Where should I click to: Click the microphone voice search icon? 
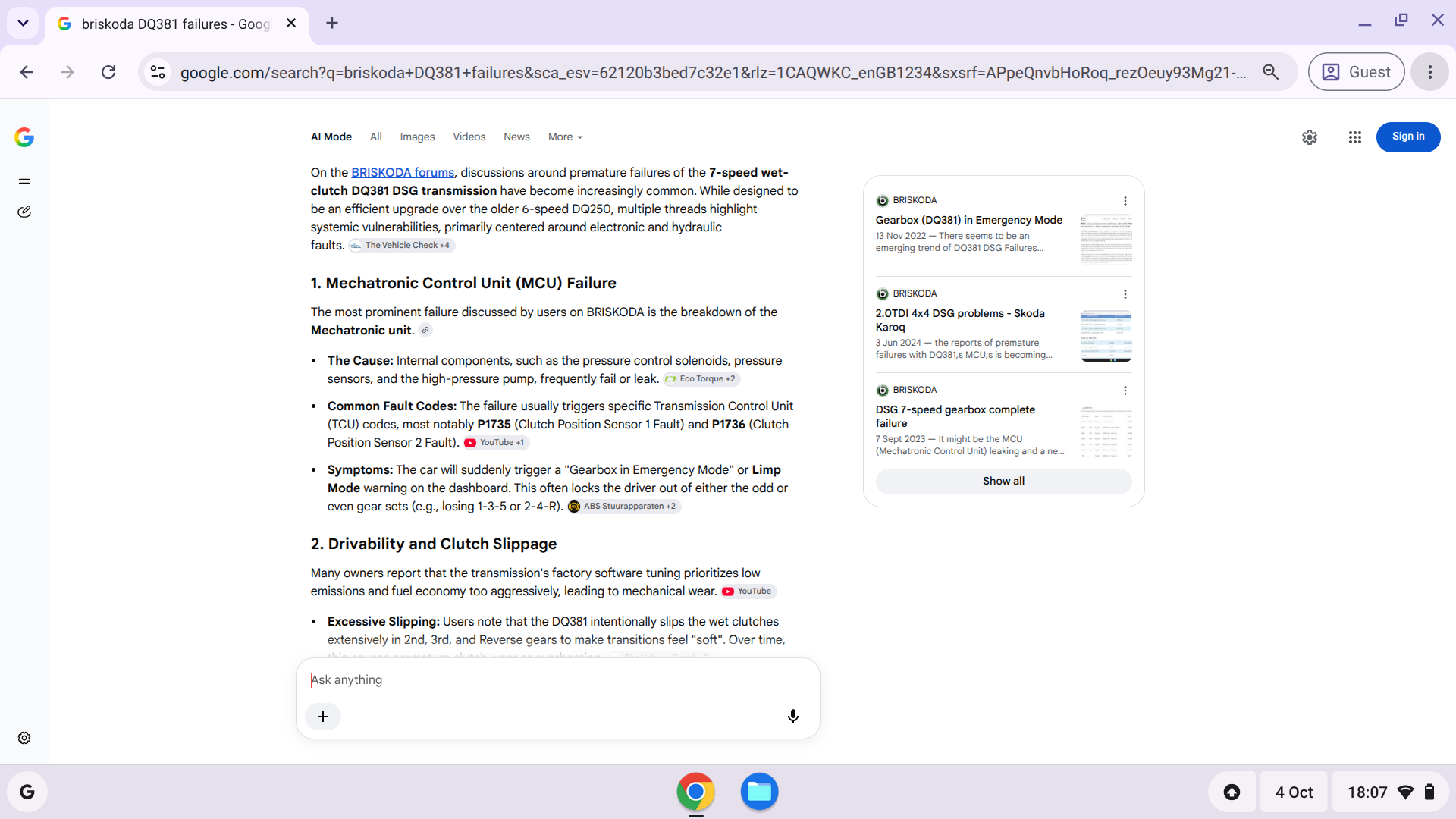[793, 717]
